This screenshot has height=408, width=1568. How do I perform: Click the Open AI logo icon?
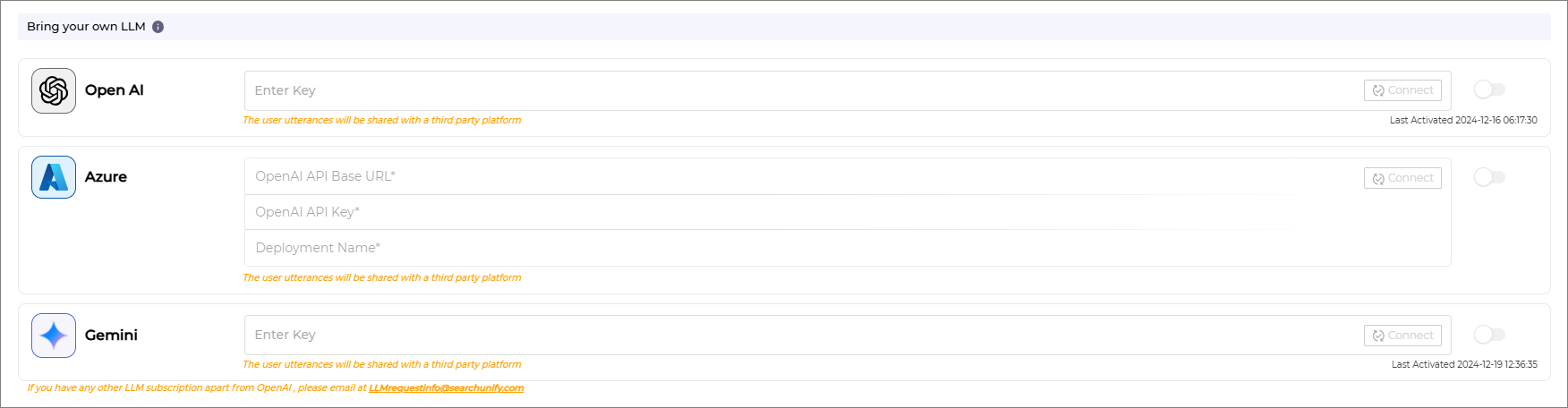pos(54,90)
